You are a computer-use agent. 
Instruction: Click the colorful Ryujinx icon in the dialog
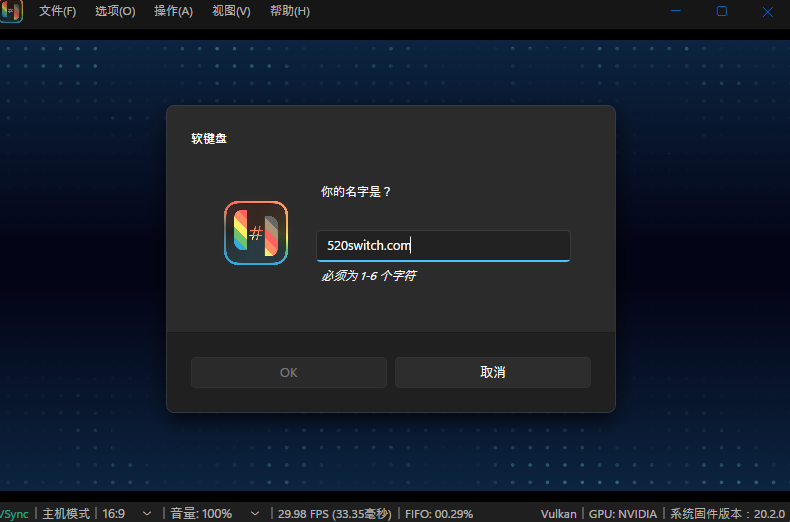(256, 233)
